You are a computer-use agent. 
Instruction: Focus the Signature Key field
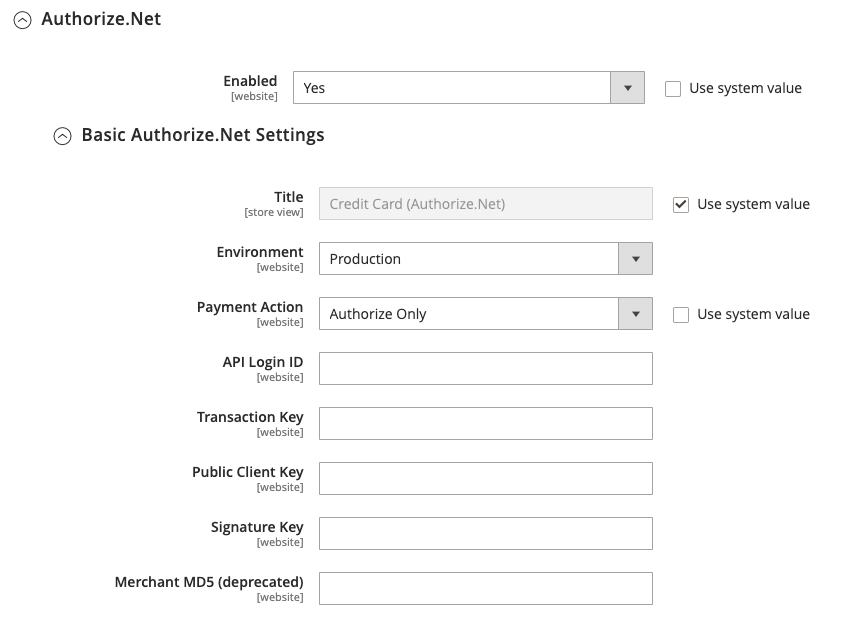[x=485, y=534]
